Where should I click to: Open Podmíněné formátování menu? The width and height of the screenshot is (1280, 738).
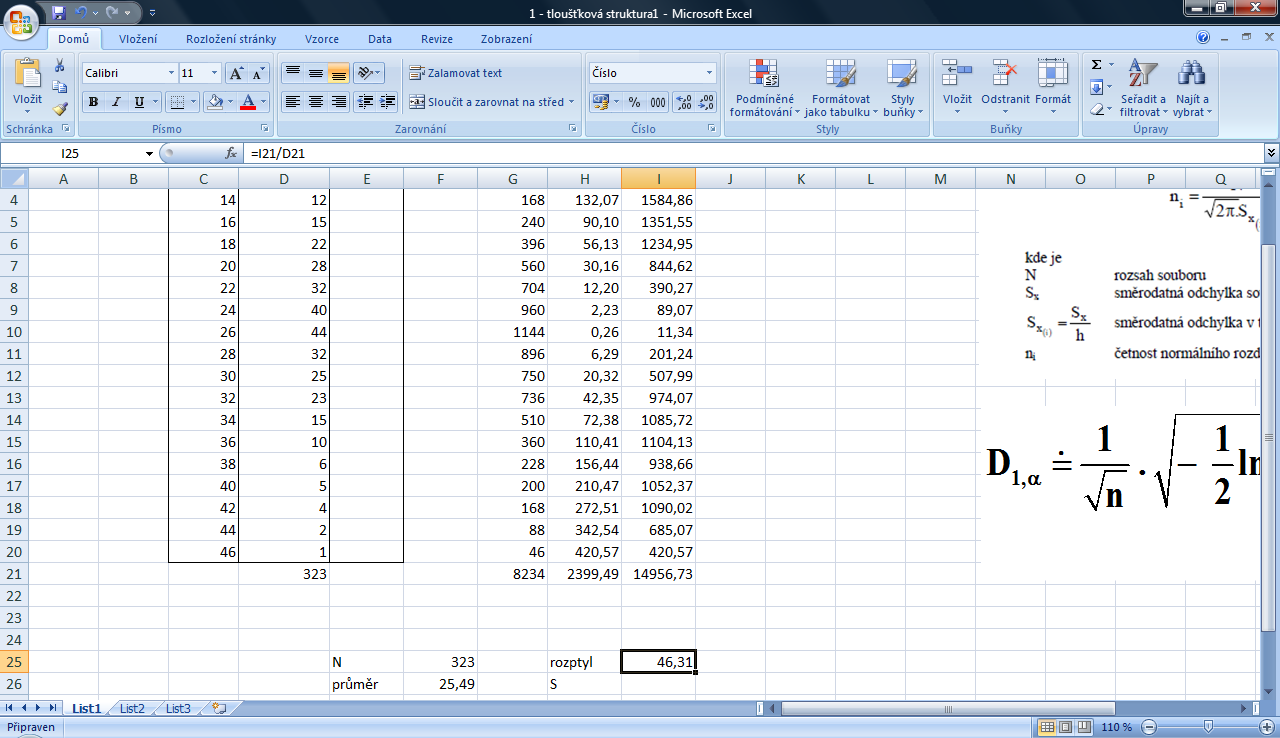pos(765,88)
